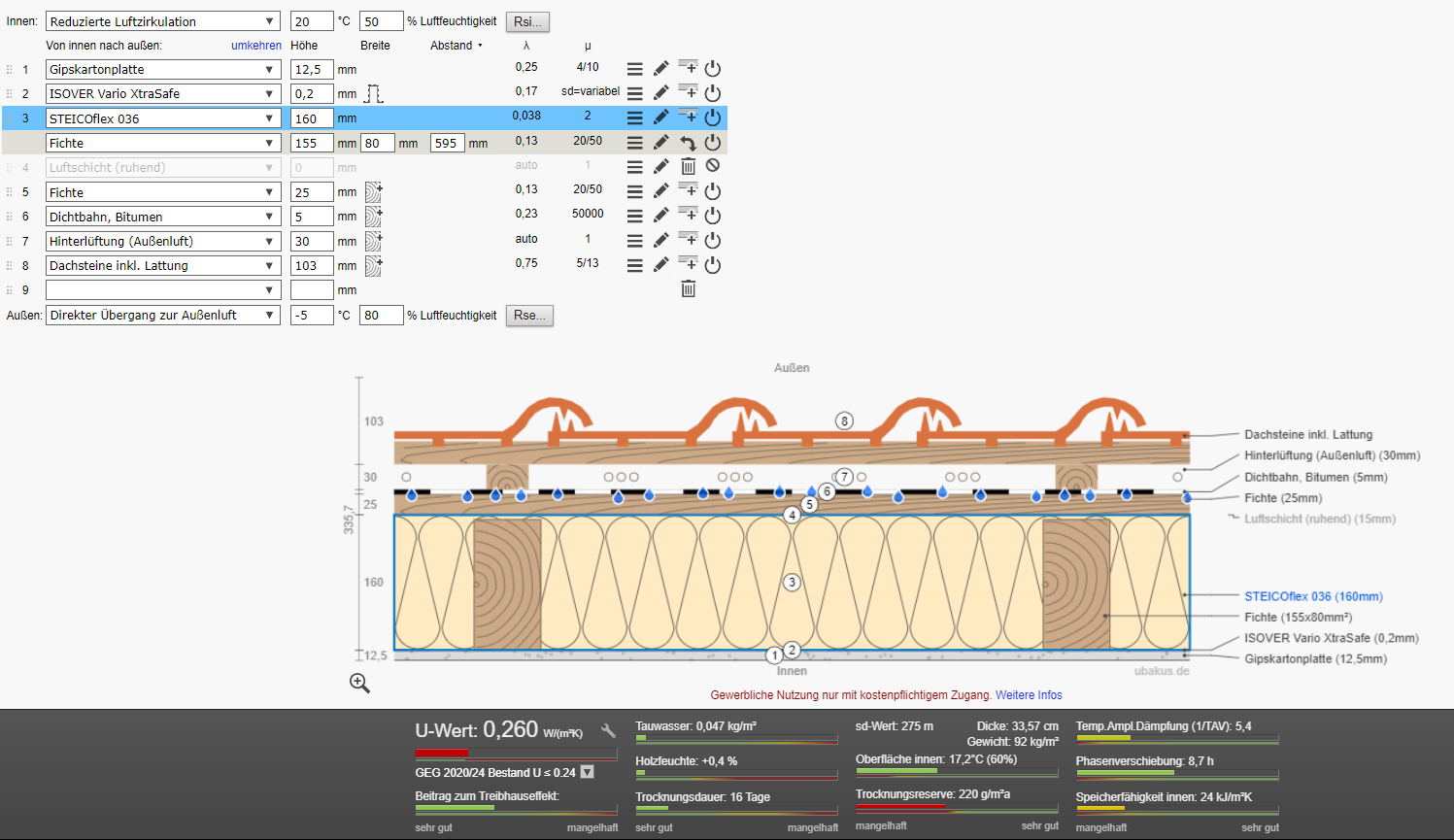Open the Hinterlüftung (Außenluft) material dropdown
The height and width of the screenshot is (840, 1454).
pos(163,241)
